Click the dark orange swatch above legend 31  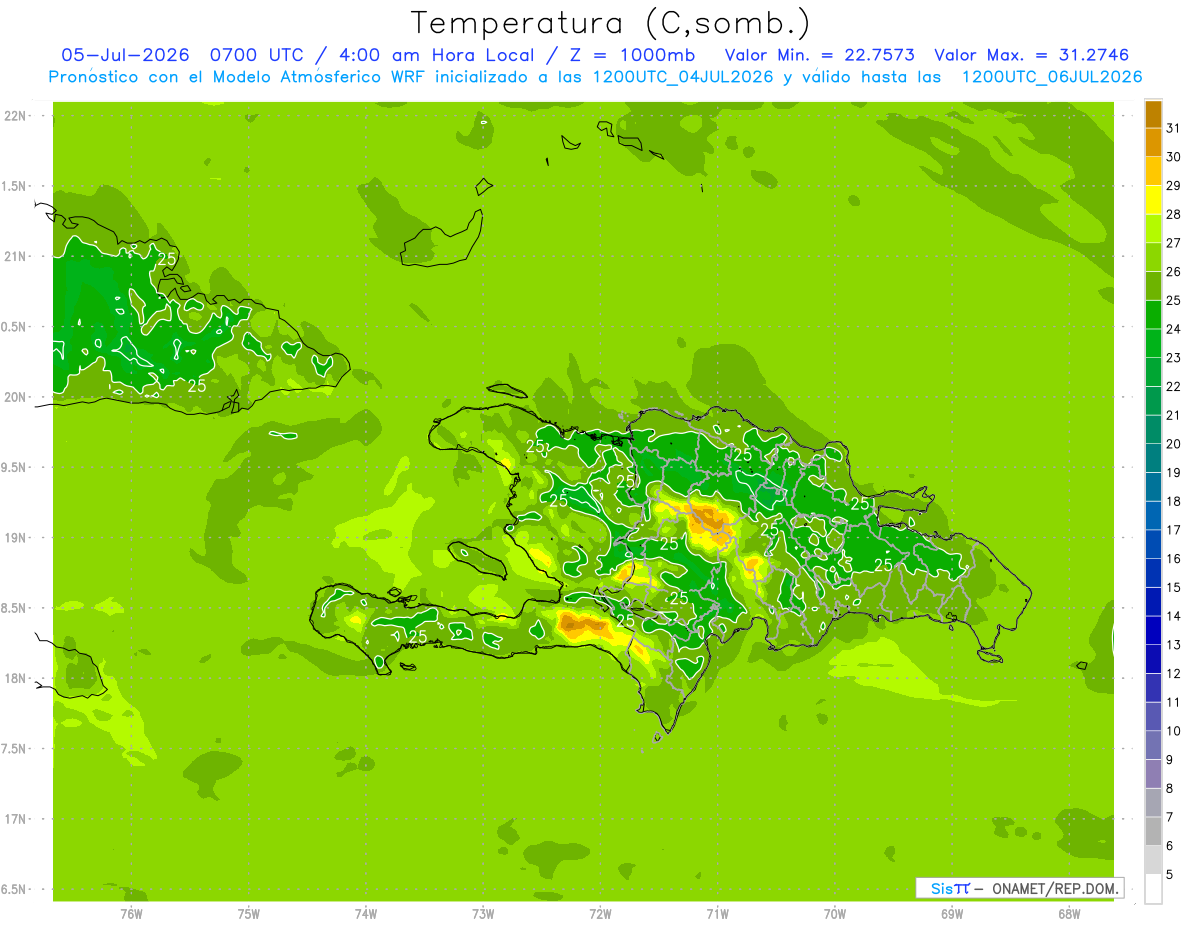point(1153,114)
